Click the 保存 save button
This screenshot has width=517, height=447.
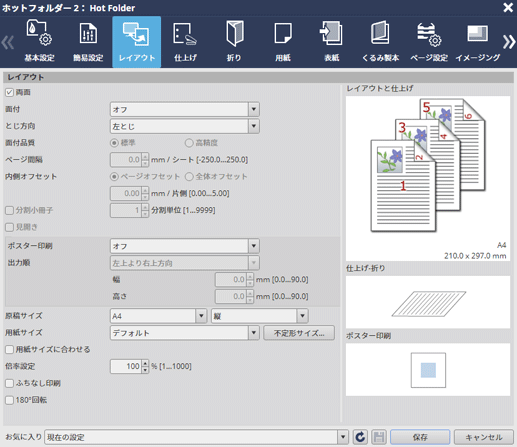tap(420, 437)
